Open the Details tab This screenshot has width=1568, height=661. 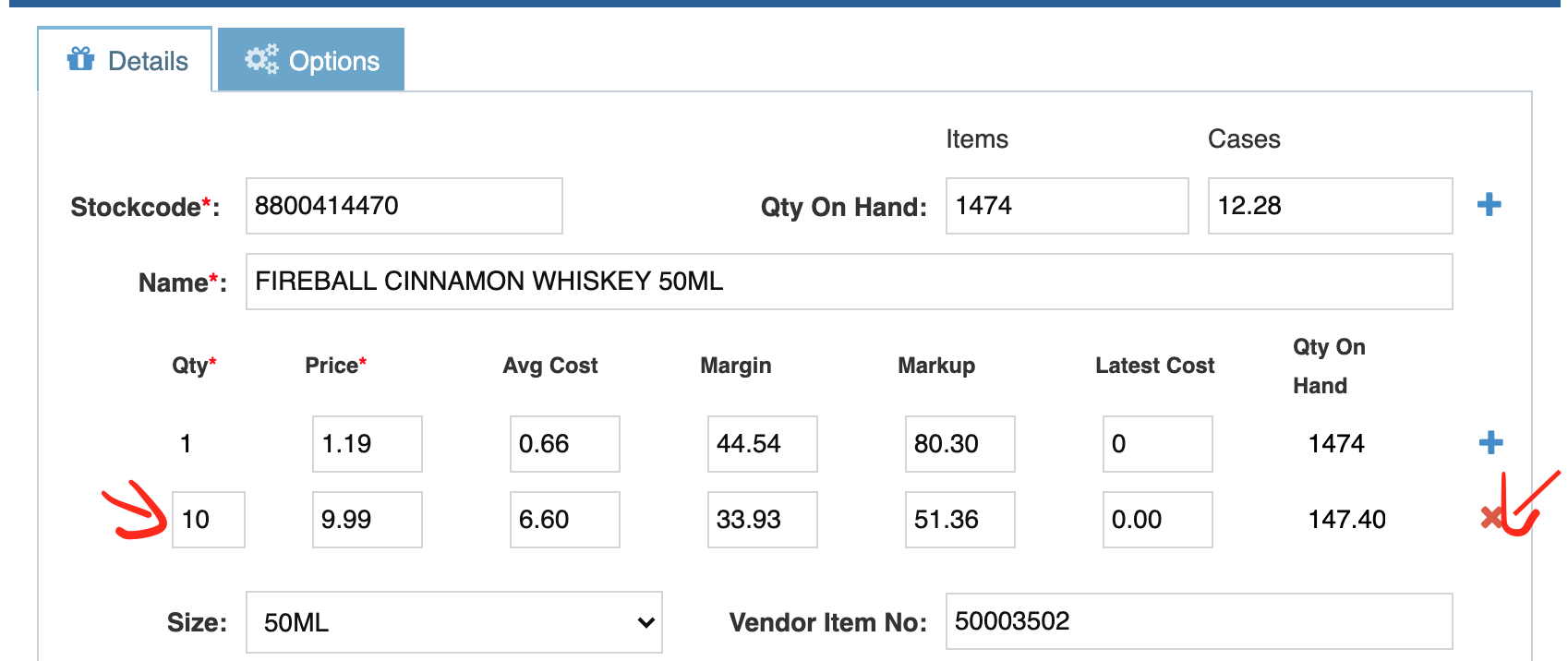point(126,60)
